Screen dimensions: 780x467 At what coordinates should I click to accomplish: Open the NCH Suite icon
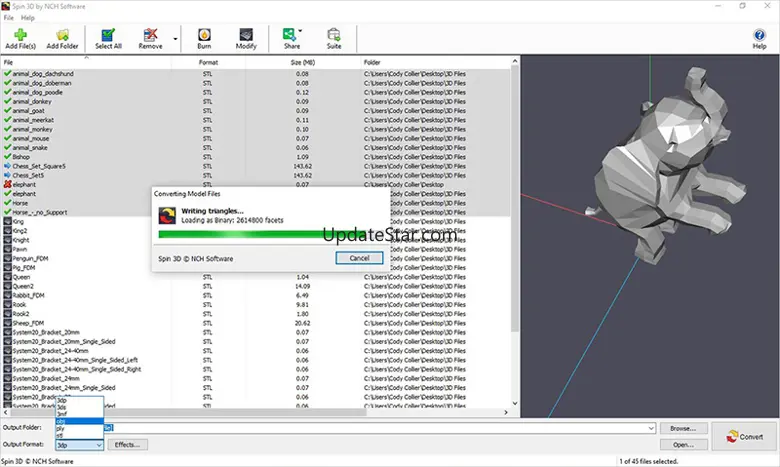tap(334, 38)
